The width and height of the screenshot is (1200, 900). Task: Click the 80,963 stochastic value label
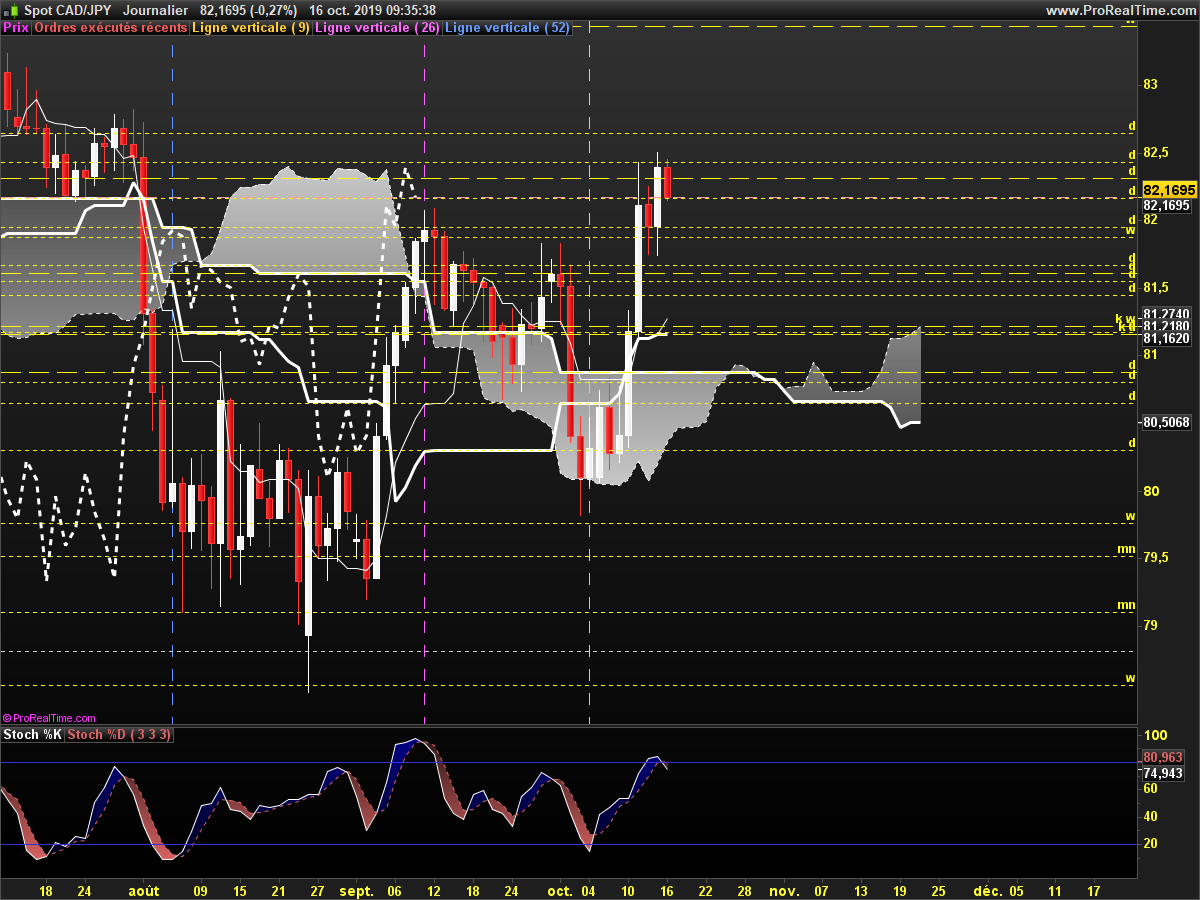tap(1161, 758)
